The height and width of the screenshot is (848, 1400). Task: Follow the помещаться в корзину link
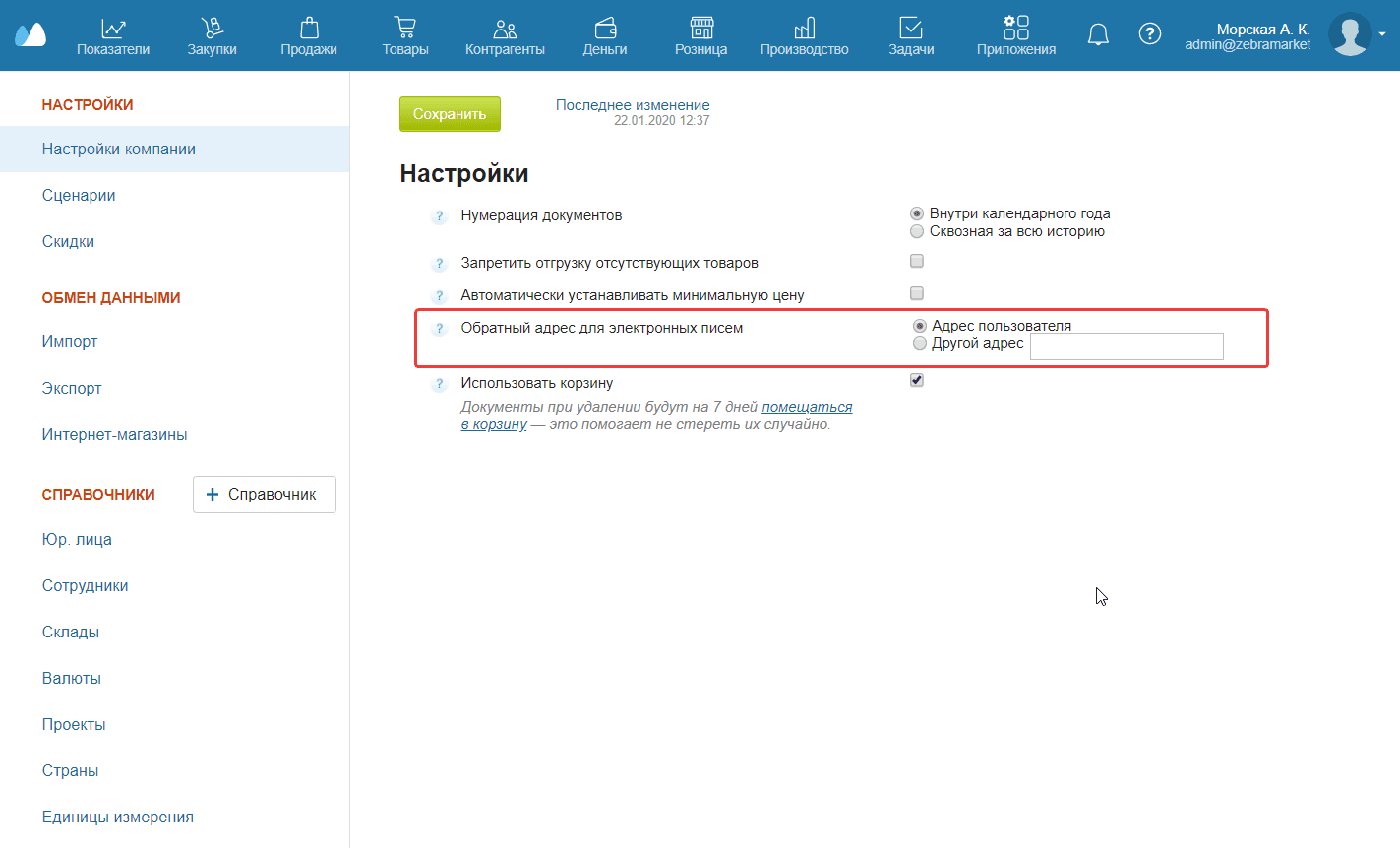807,407
